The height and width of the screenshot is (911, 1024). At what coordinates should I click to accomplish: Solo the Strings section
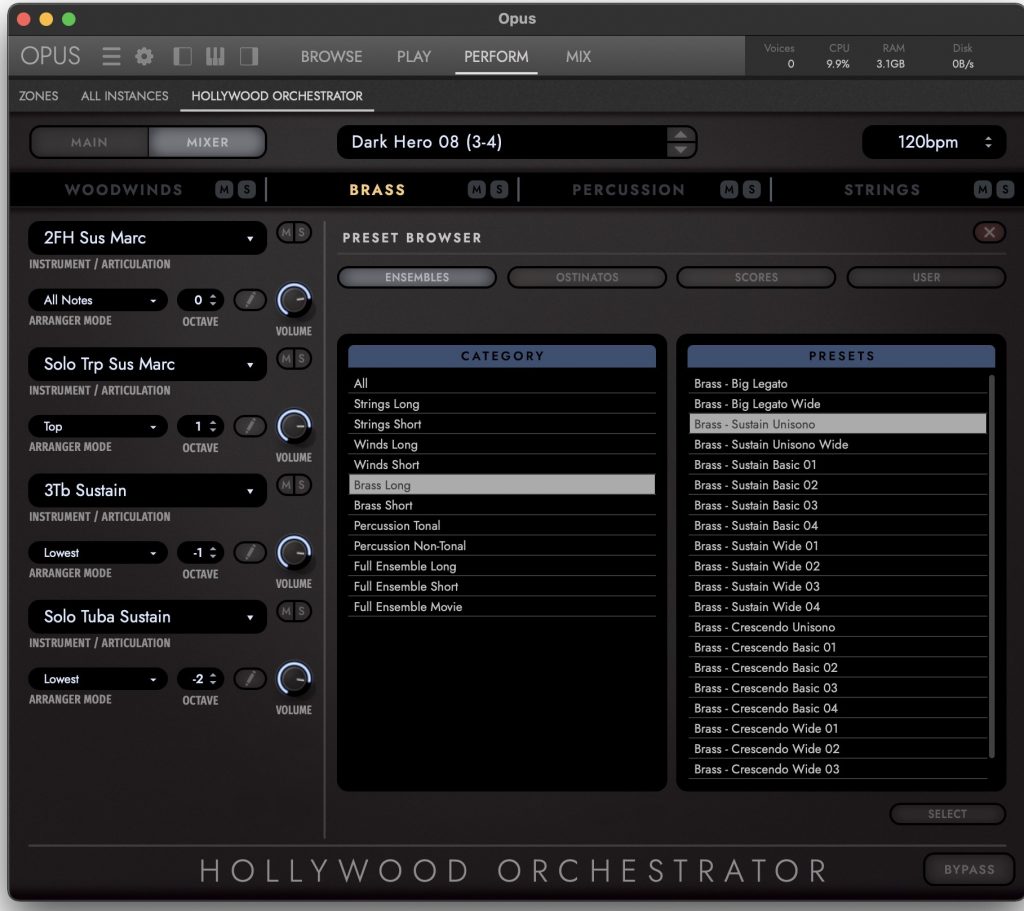click(x=1004, y=189)
